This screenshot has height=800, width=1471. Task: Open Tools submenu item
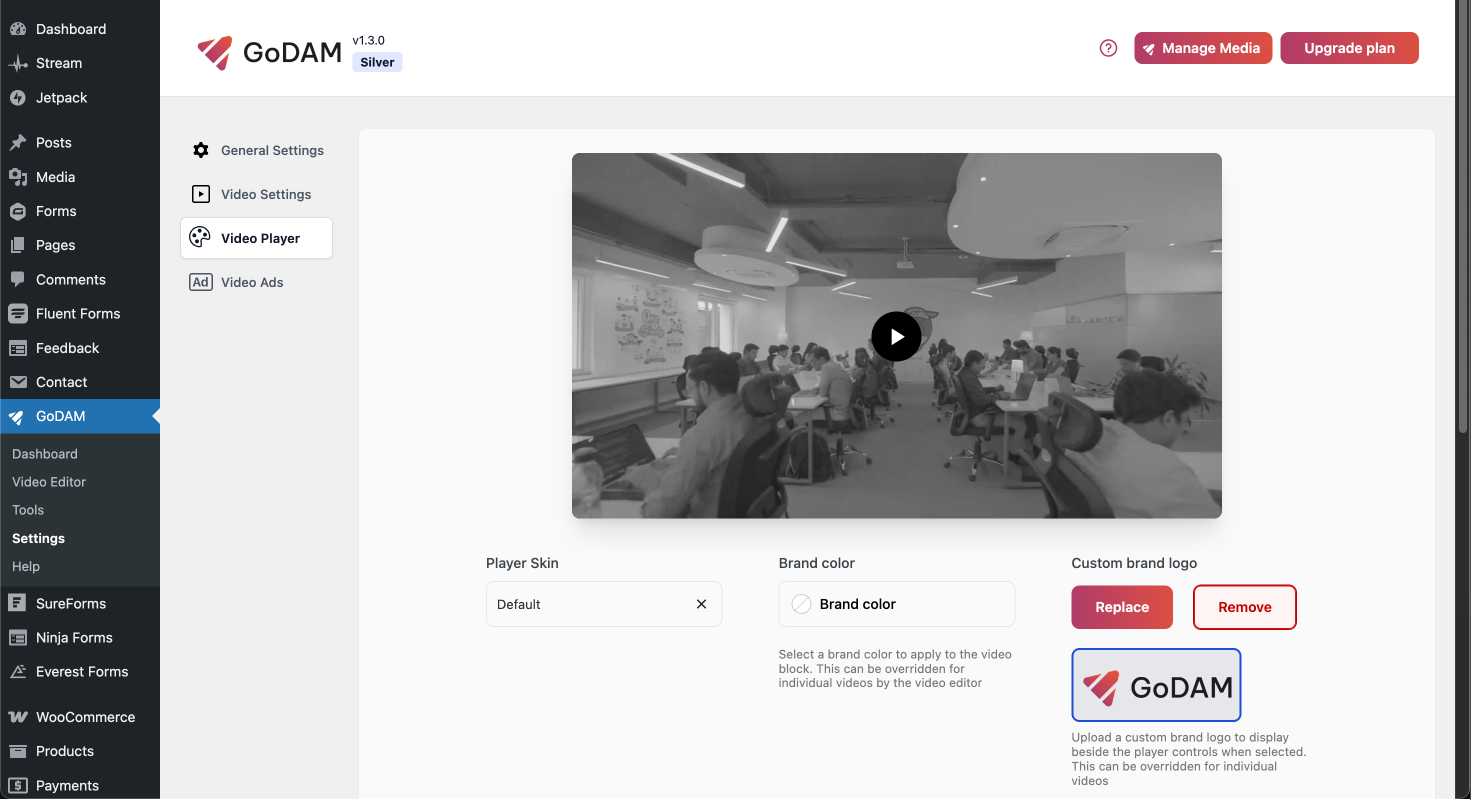click(28, 510)
